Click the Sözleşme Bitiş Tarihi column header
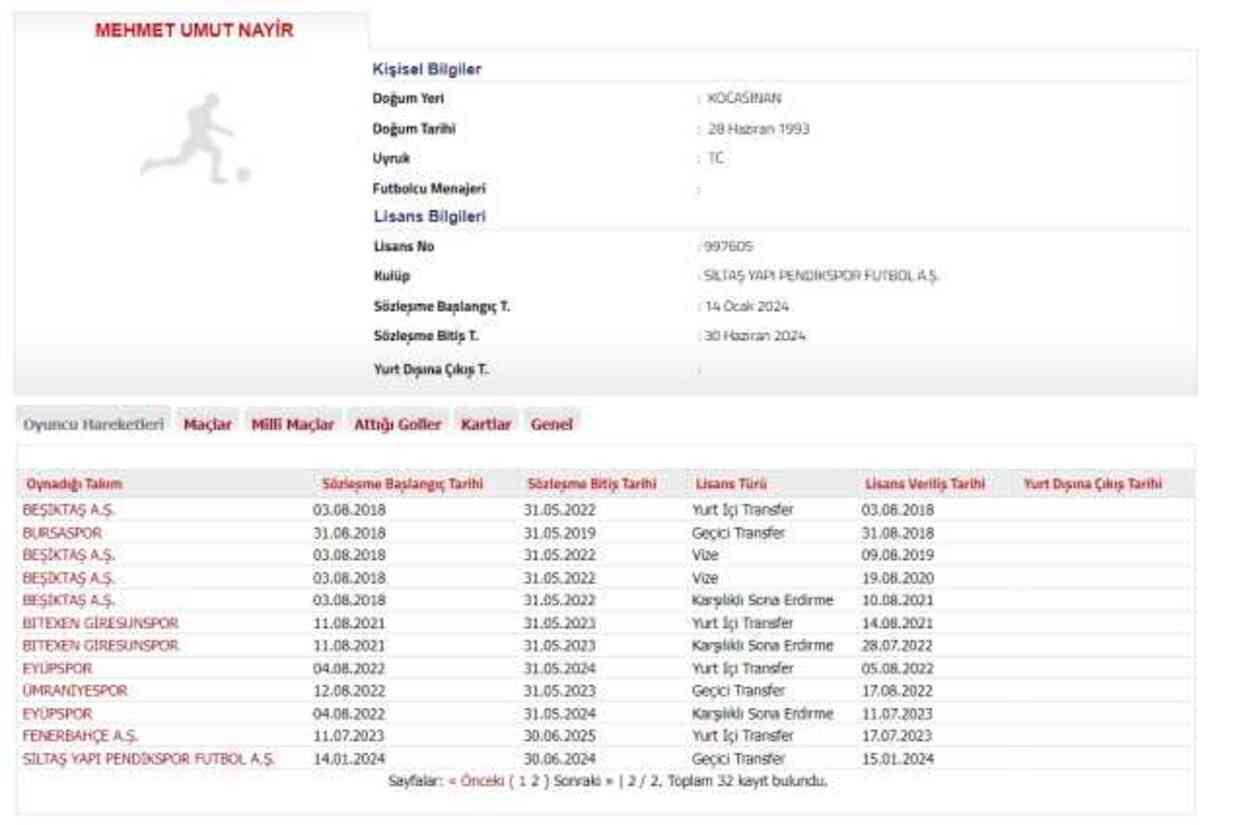1245x825 pixels. [x=592, y=484]
